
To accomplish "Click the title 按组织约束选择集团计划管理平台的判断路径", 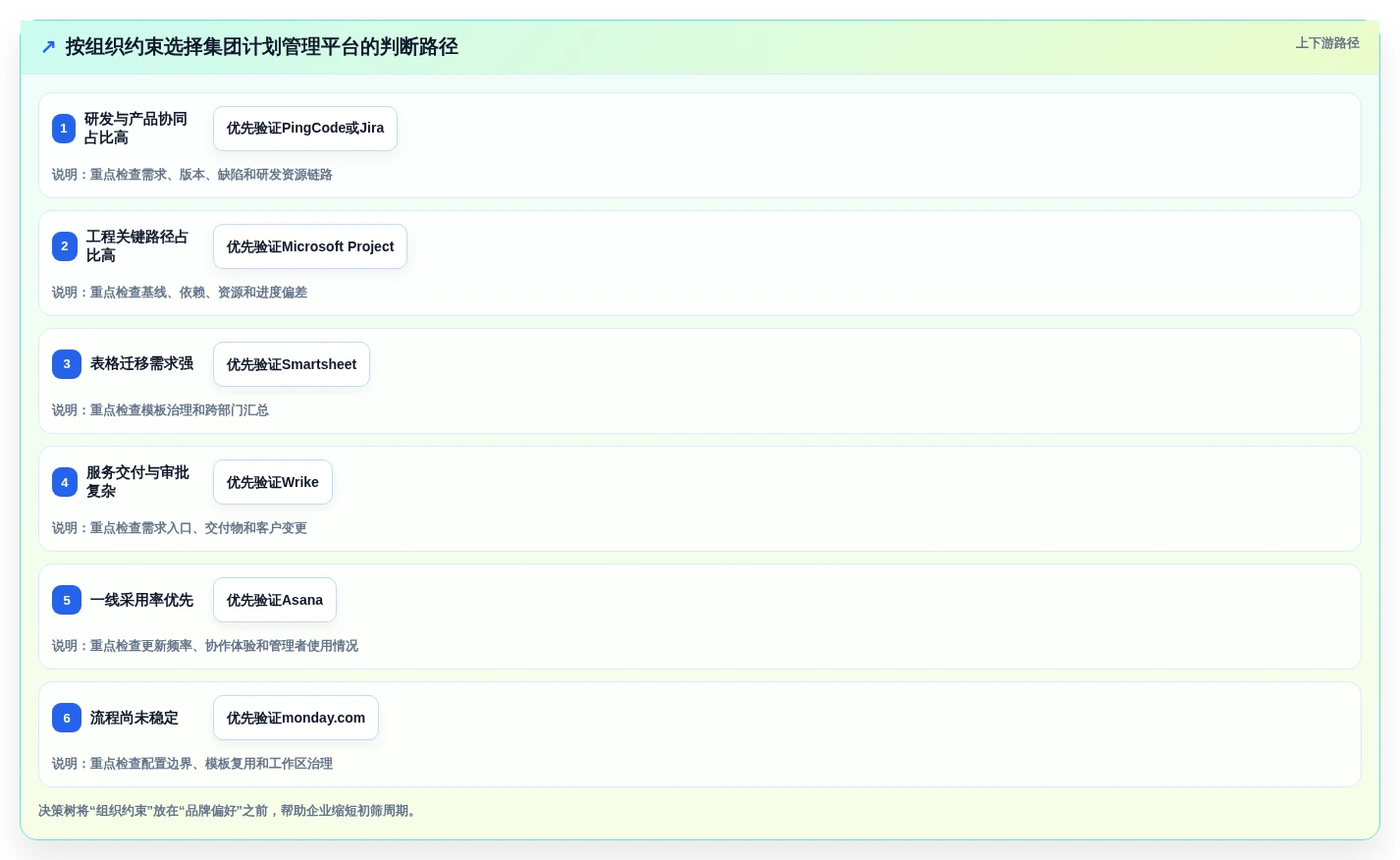I will coord(262,47).
